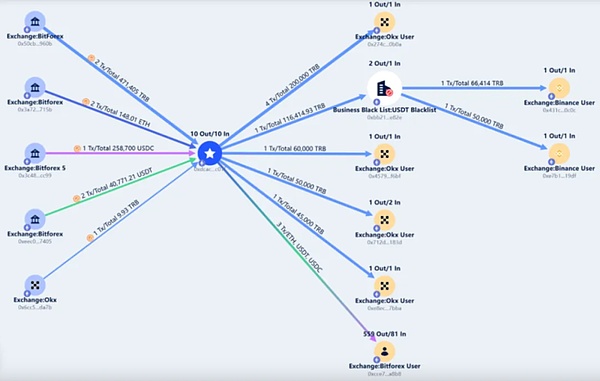Click the 148.01 ETH edge label
600x381 pixels.
121,114
